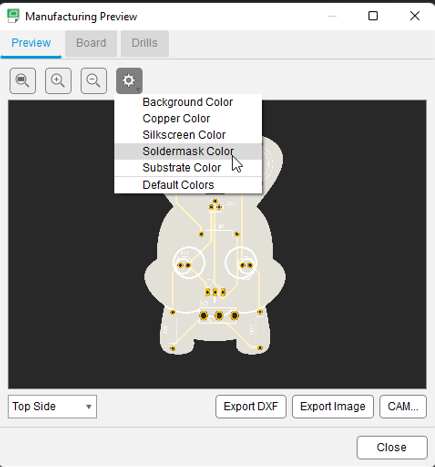
Task: Open the Drills tab
Action: [145, 43]
